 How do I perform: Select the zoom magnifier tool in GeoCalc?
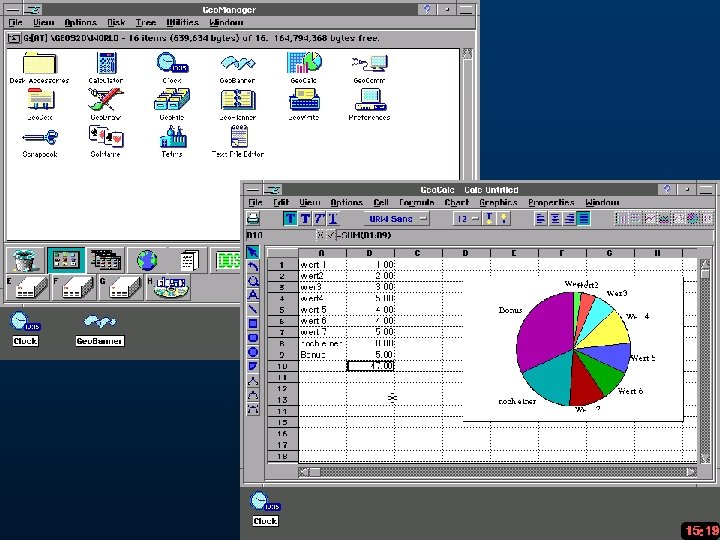[253, 281]
